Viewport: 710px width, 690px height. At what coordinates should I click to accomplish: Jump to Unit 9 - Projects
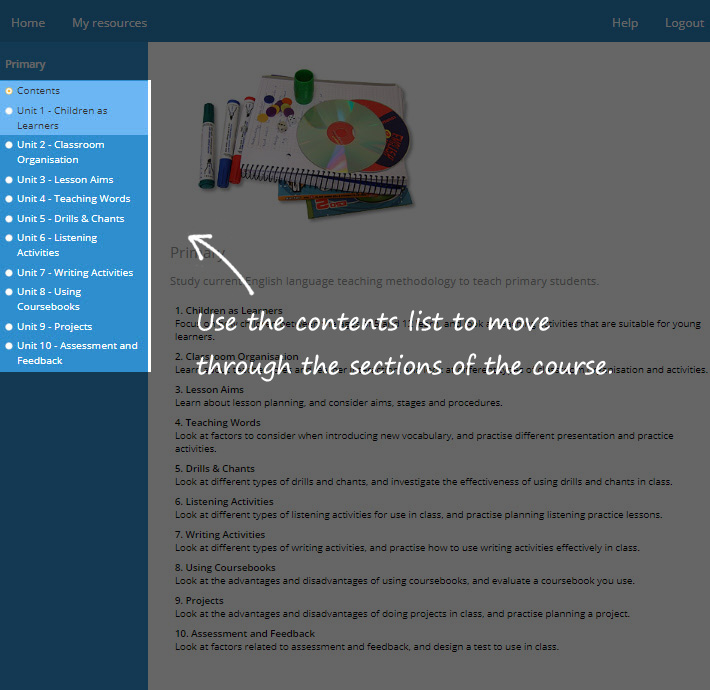pyautogui.click(x=54, y=327)
